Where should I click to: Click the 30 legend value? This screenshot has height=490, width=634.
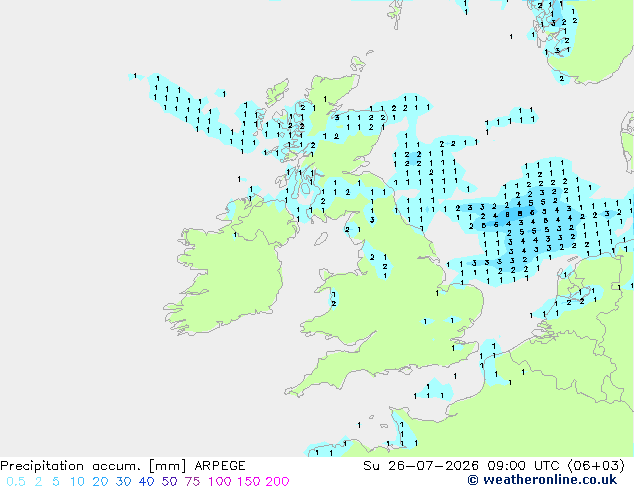coord(123,482)
